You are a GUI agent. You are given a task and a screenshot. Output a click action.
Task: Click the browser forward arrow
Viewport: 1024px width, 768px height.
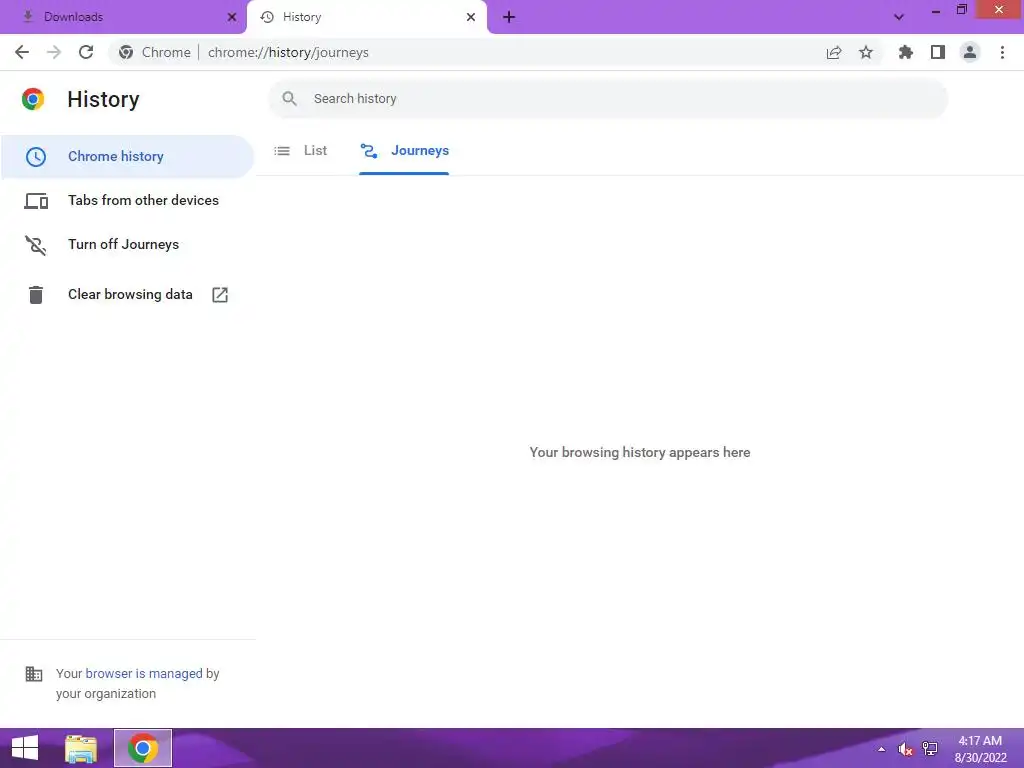(x=54, y=52)
